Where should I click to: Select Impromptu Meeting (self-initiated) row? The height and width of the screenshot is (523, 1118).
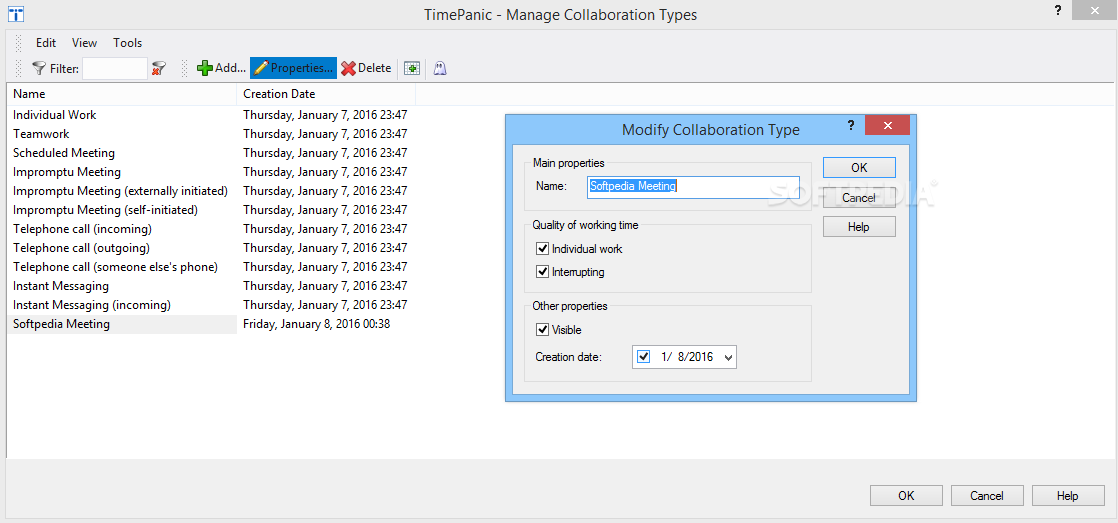(x=211, y=209)
